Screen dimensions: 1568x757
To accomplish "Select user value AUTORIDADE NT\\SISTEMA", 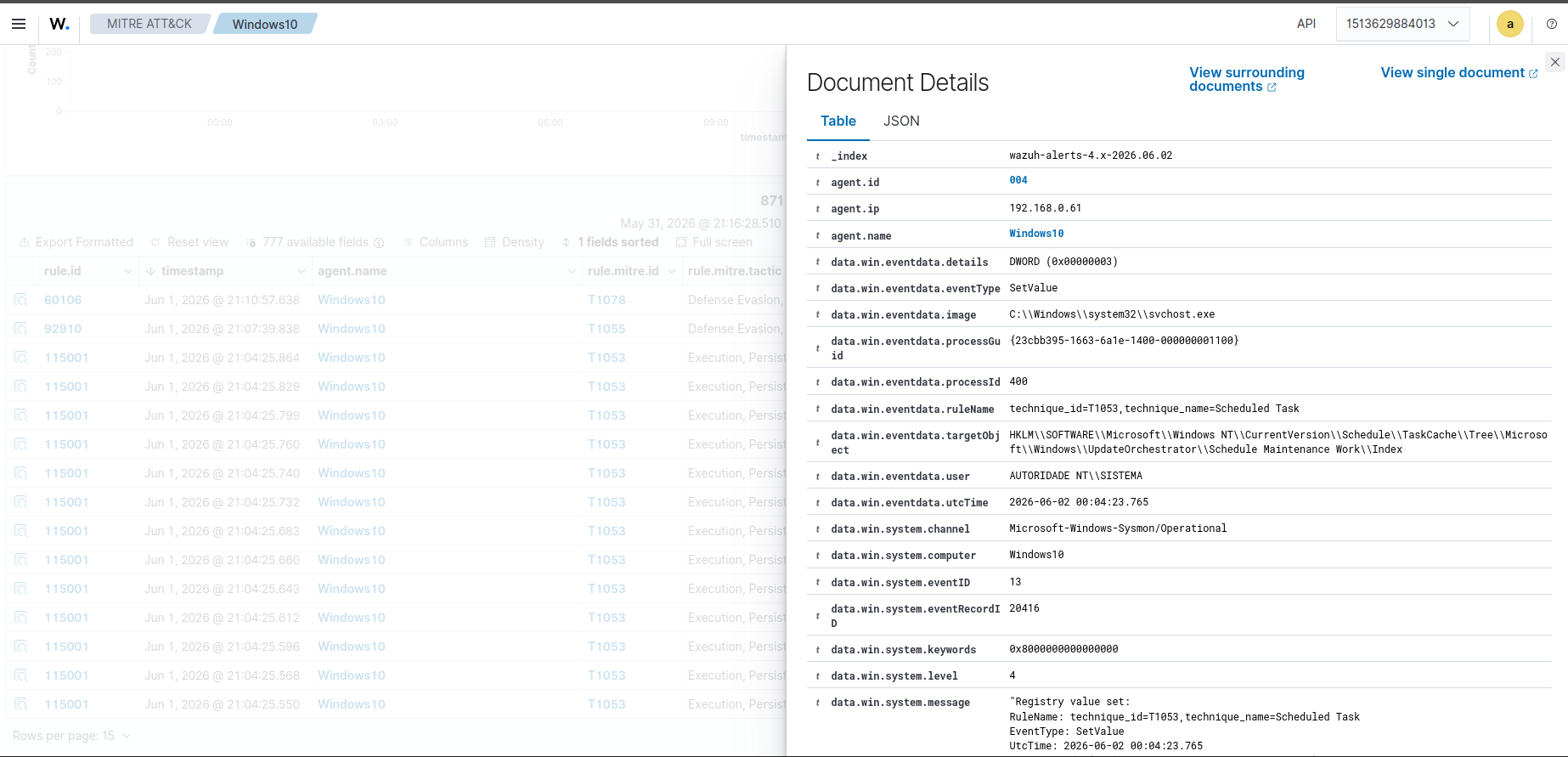I will coord(1076,476).
